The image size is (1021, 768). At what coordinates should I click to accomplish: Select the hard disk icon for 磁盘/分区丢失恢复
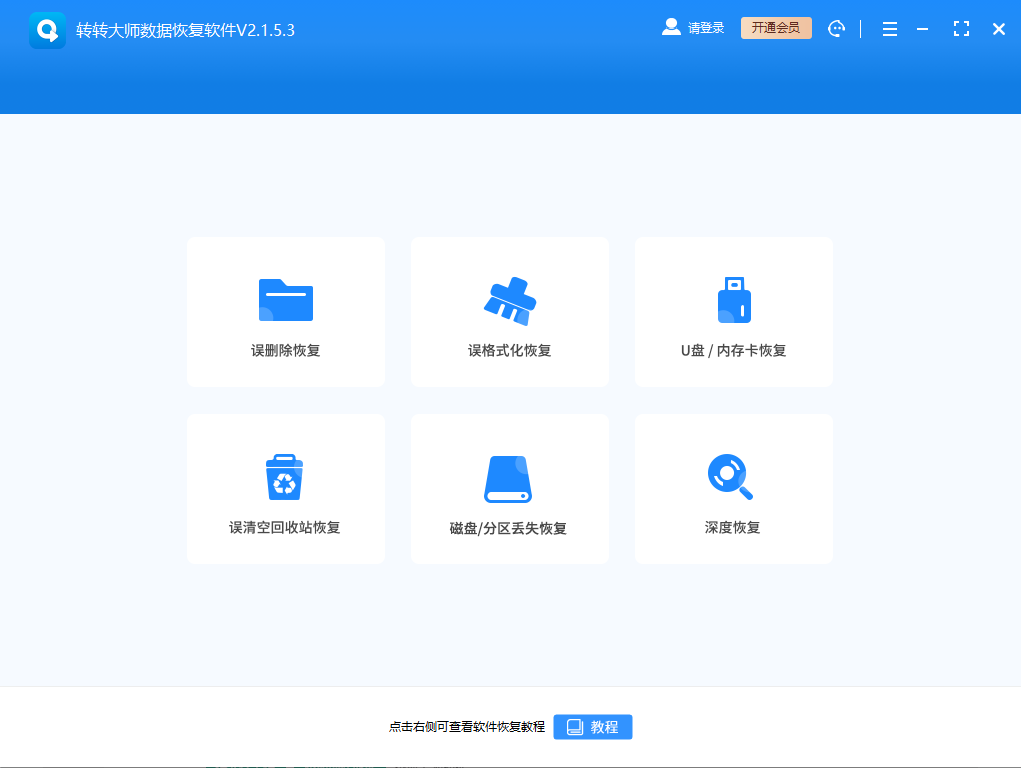pos(510,476)
